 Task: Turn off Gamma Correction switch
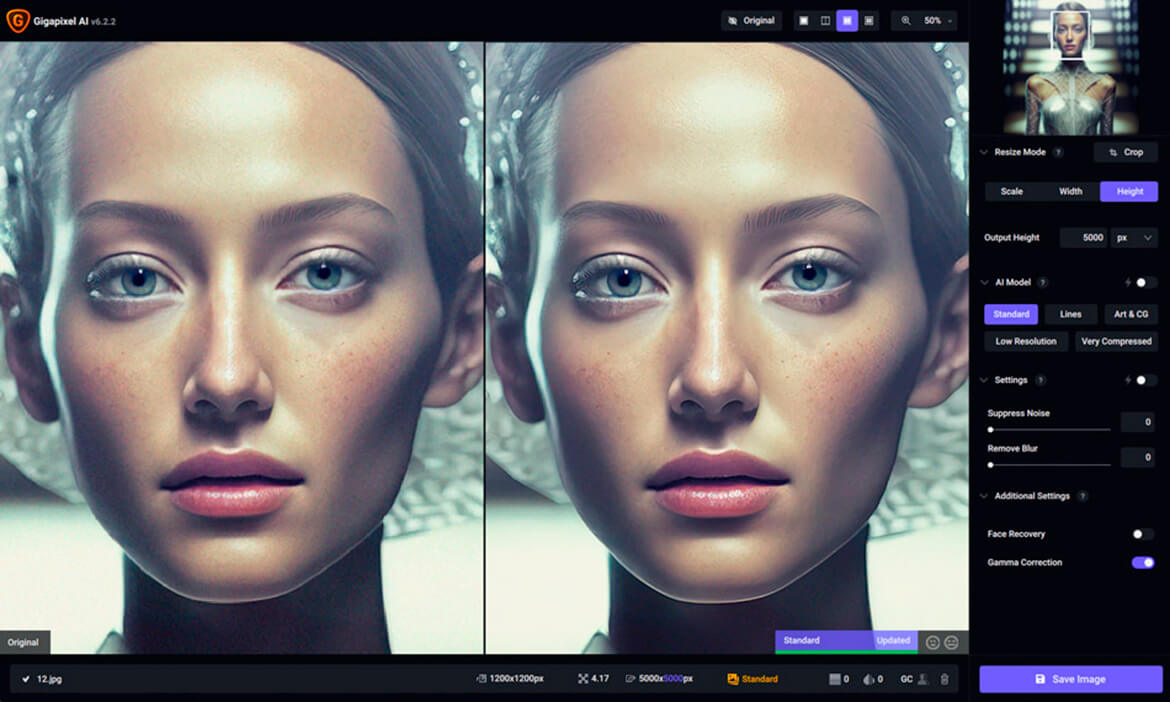pyautogui.click(x=1142, y=563)
